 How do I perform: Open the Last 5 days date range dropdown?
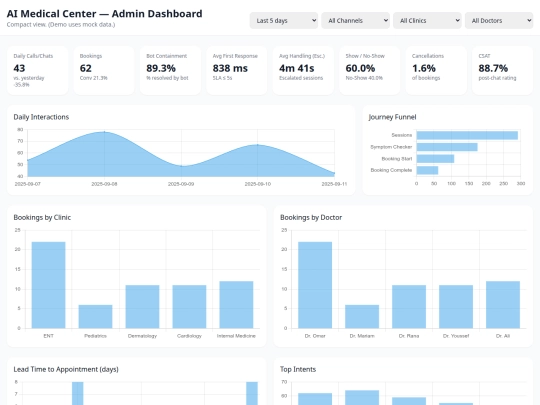[284, 21]
